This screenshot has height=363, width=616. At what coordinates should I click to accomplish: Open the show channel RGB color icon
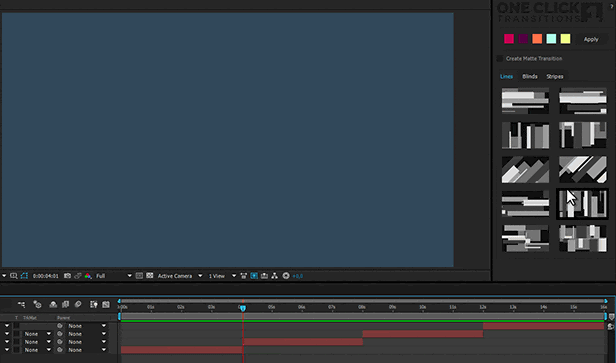tap(88, 276)
